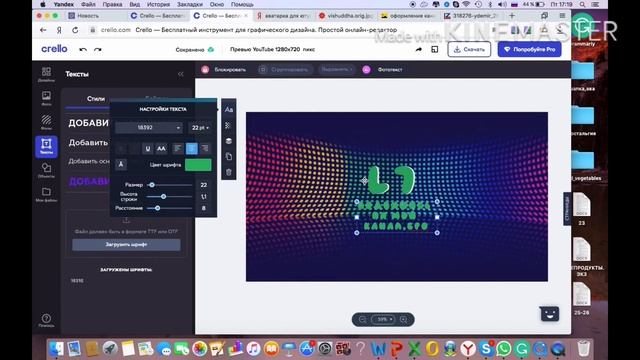Open a new browser tab with plus

512,16
